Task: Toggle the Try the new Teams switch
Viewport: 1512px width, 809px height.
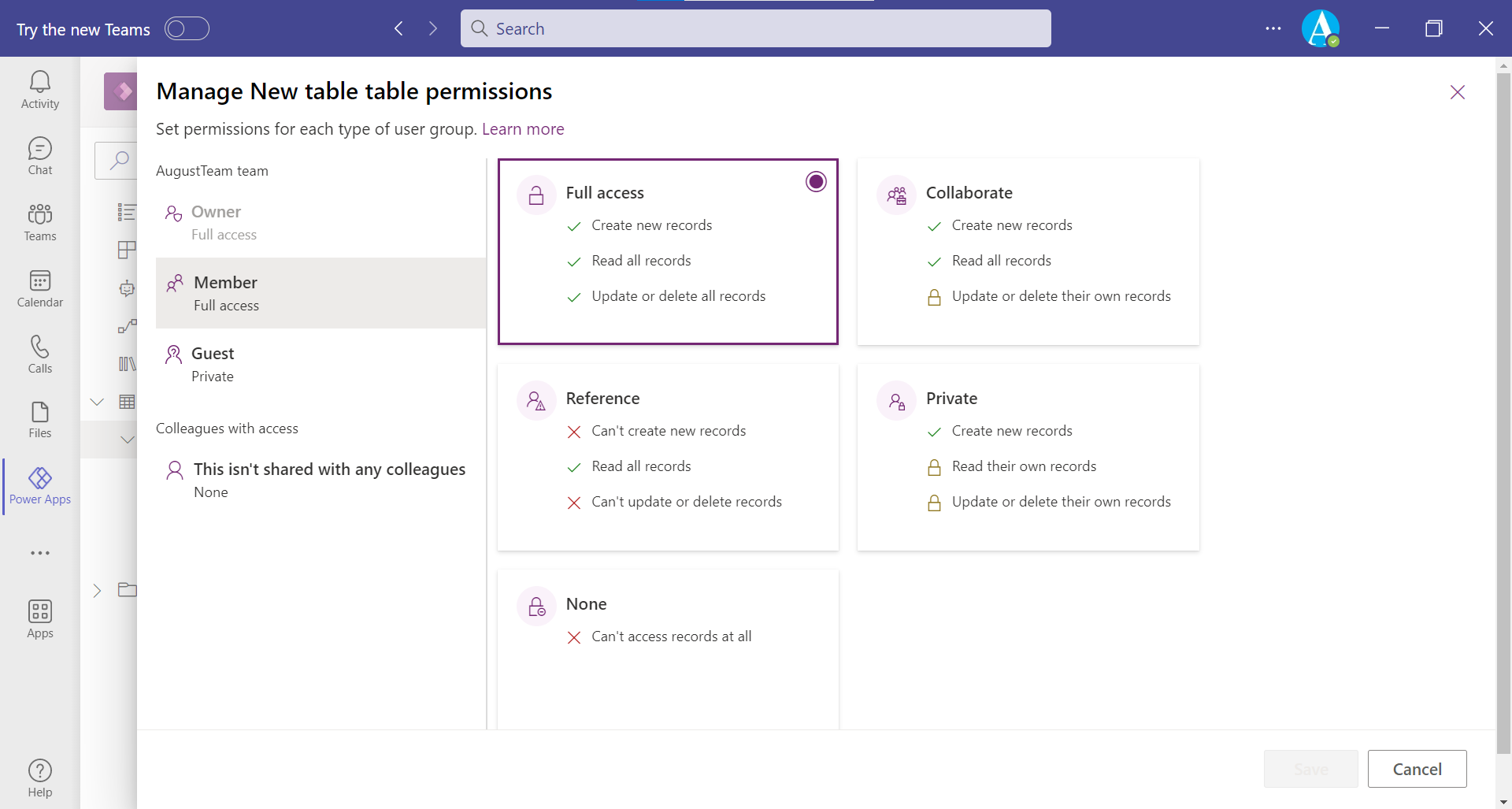Action: [187, 29]
